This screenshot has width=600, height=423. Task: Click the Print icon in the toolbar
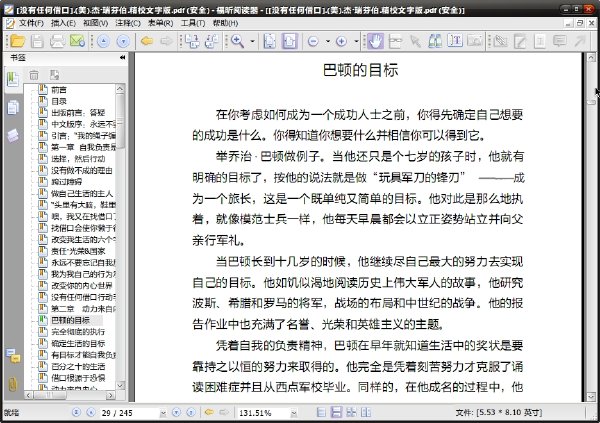tap(57, 41)
